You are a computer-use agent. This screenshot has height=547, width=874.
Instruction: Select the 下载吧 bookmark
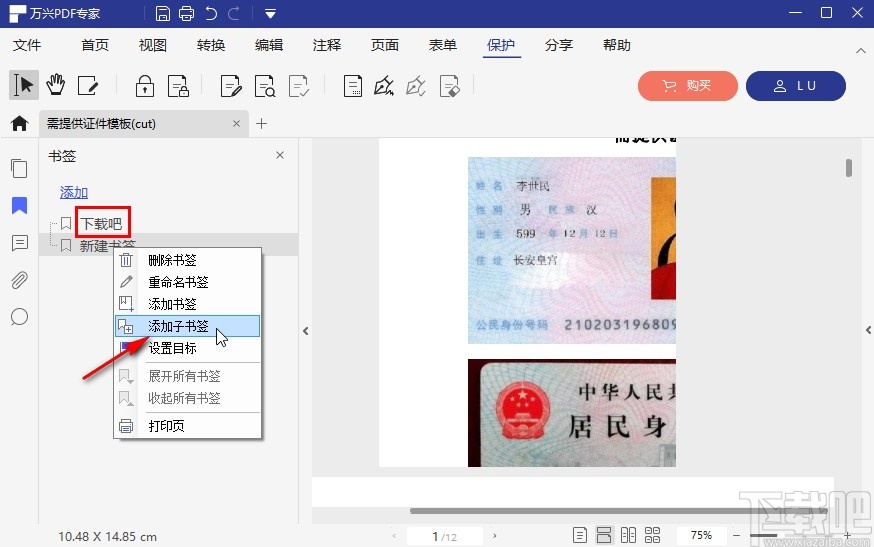(101, 224)
